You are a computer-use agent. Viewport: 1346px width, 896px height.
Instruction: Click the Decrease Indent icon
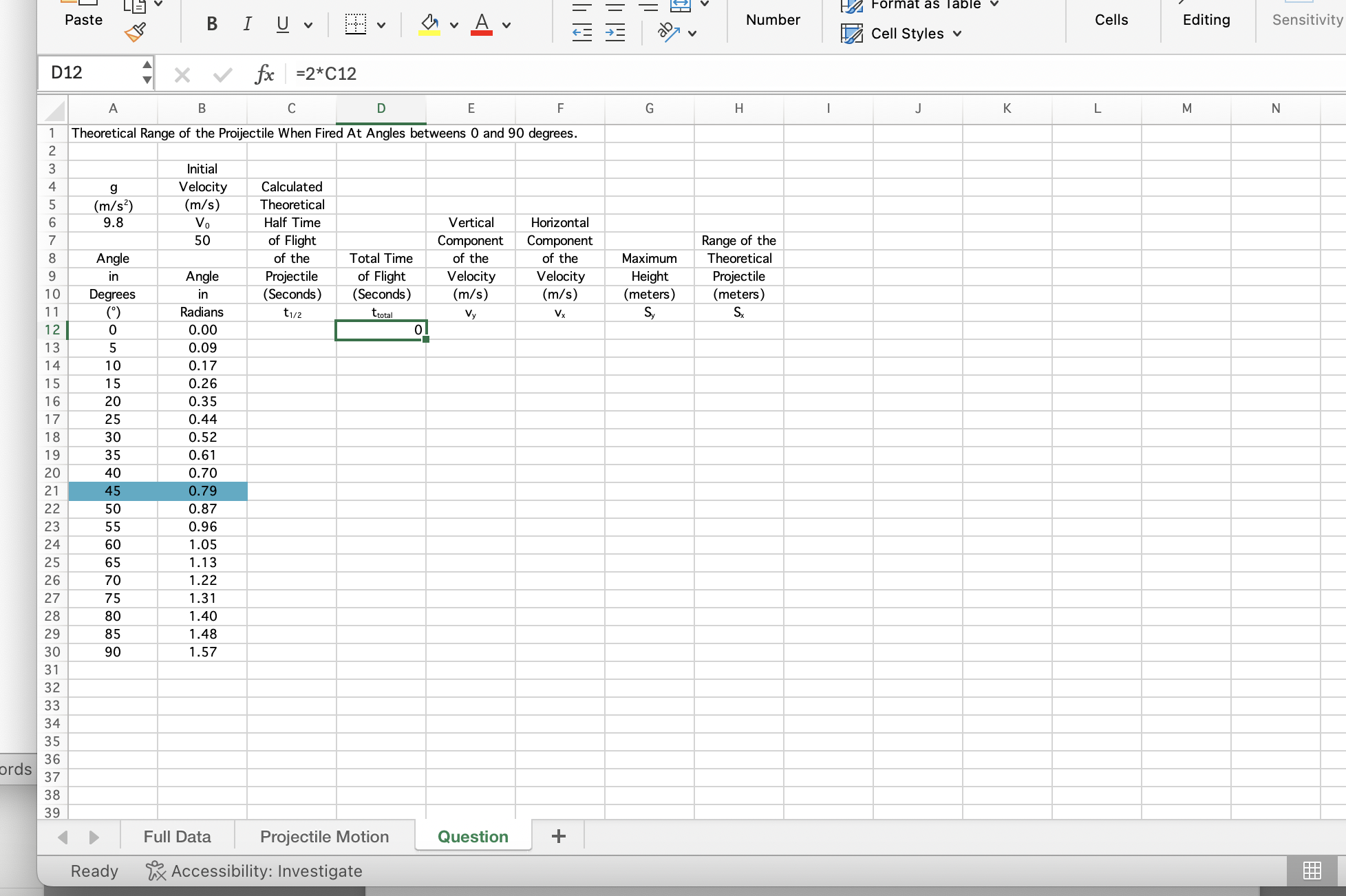582,32
